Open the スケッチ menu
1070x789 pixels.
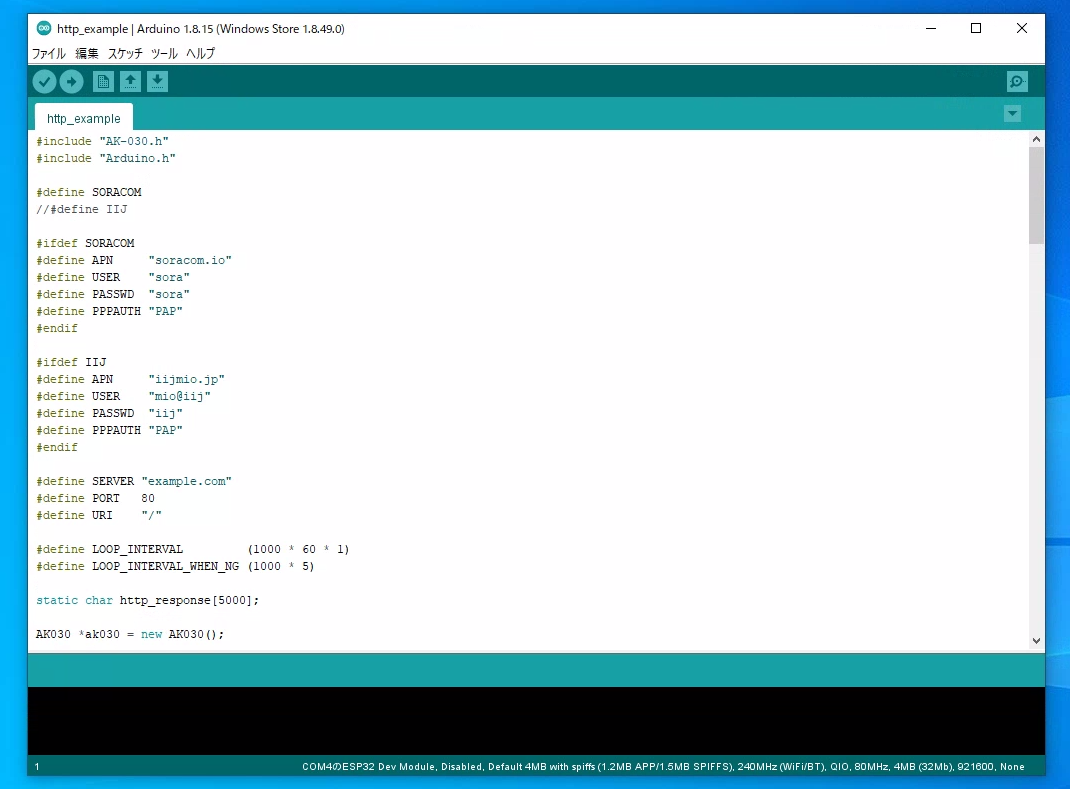point(126,53)
